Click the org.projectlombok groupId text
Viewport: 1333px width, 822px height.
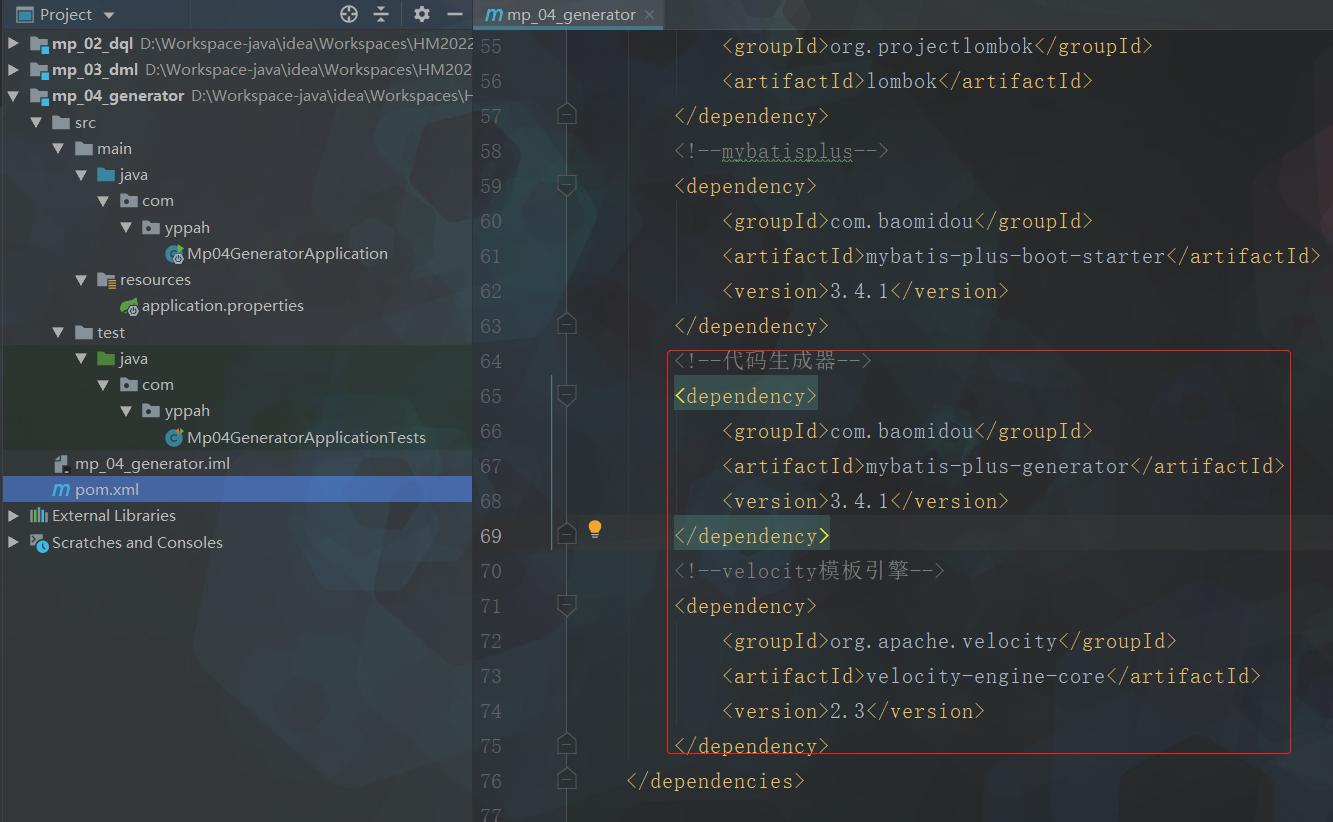[931, 46]
